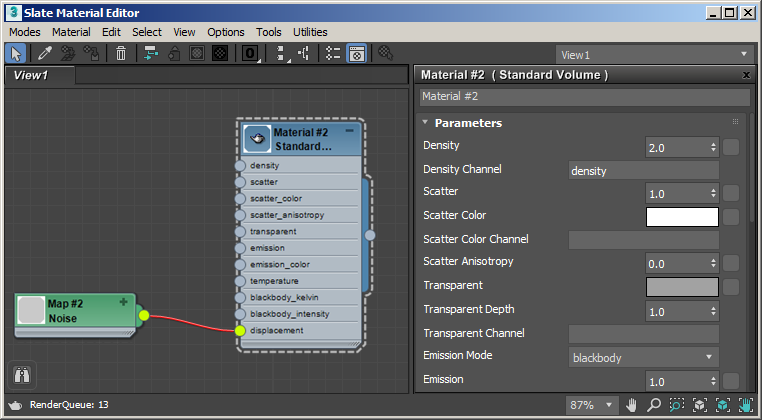Collapse the Parameters rollout

tap(425, 122)
